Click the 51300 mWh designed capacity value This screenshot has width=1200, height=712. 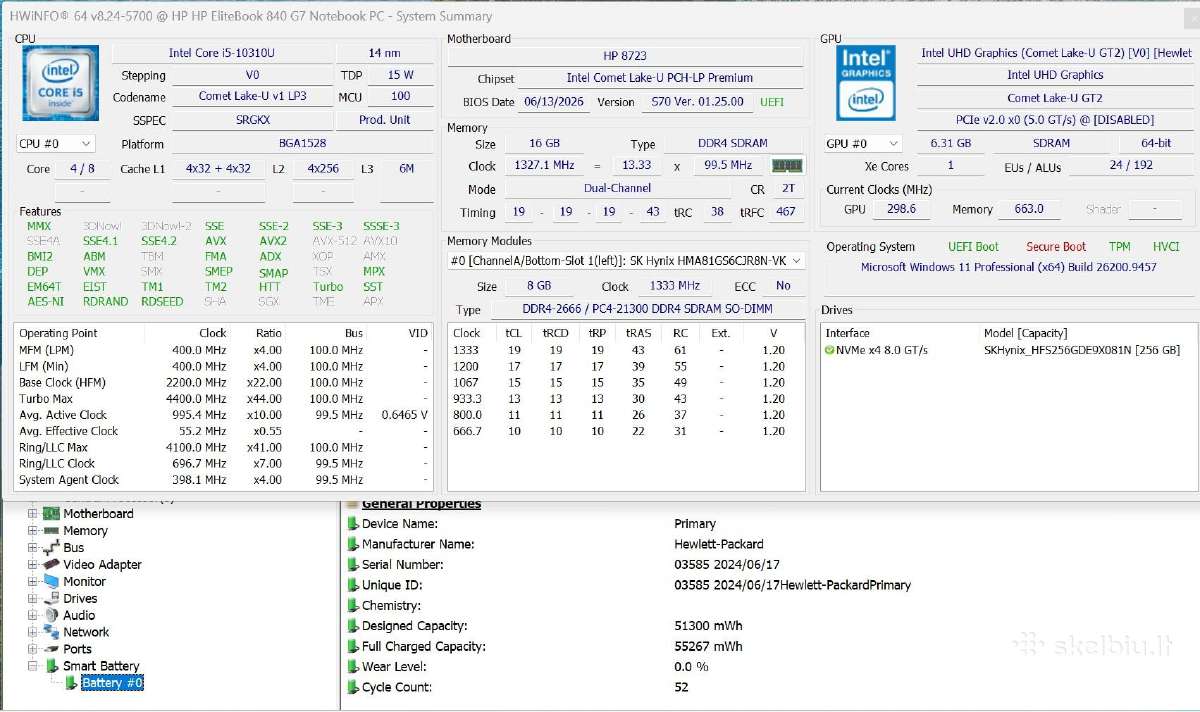coord(709,626)
